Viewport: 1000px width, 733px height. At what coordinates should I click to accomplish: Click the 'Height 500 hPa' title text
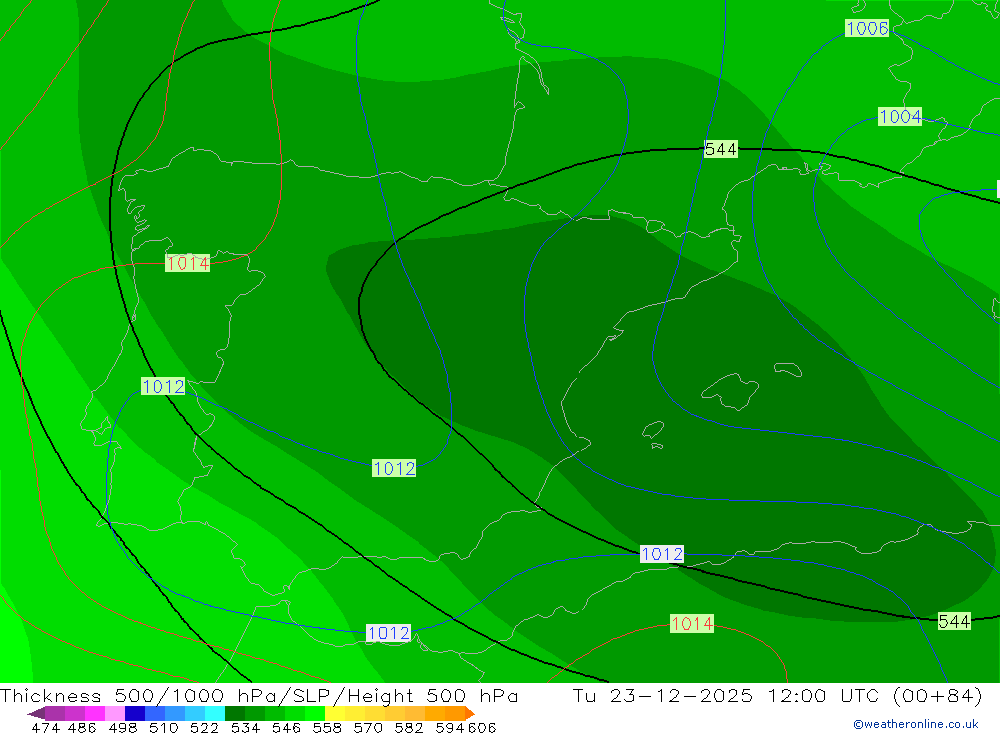click(x=433, y=695)
